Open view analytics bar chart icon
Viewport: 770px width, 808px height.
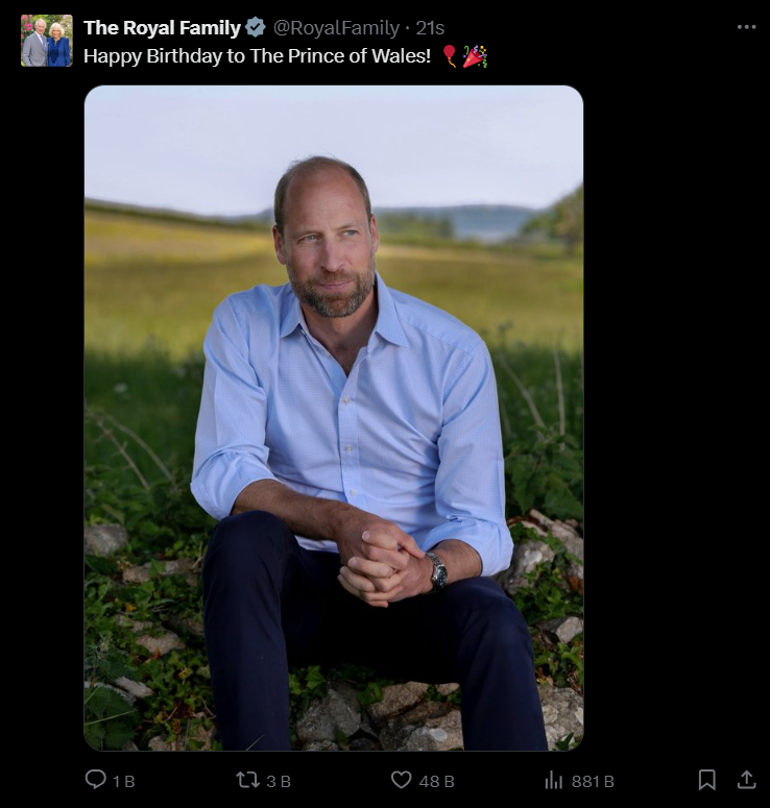[554, 780]
